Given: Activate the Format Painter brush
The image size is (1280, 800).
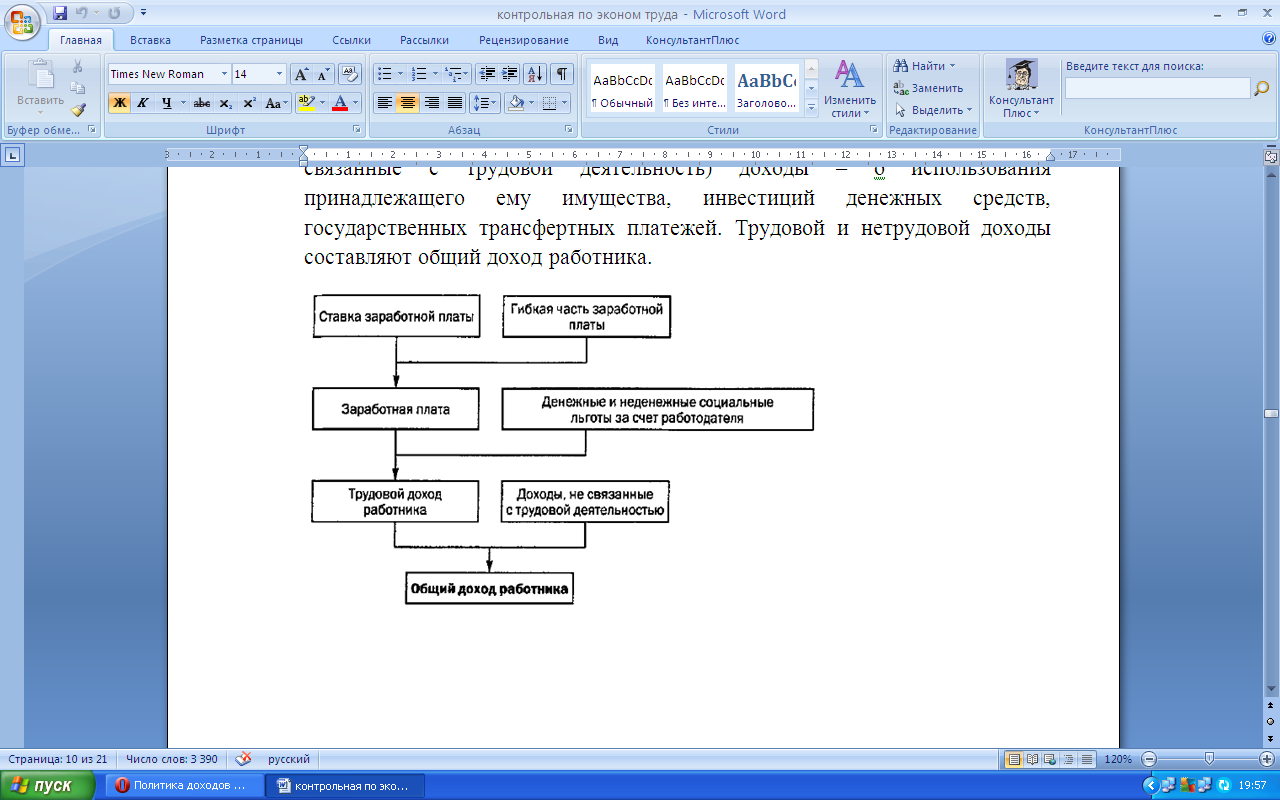Looking at the screenshot, I should click(x=78, y=110).
